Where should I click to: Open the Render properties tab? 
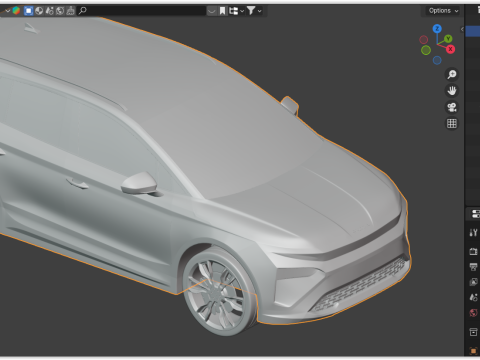coord(473,251)
